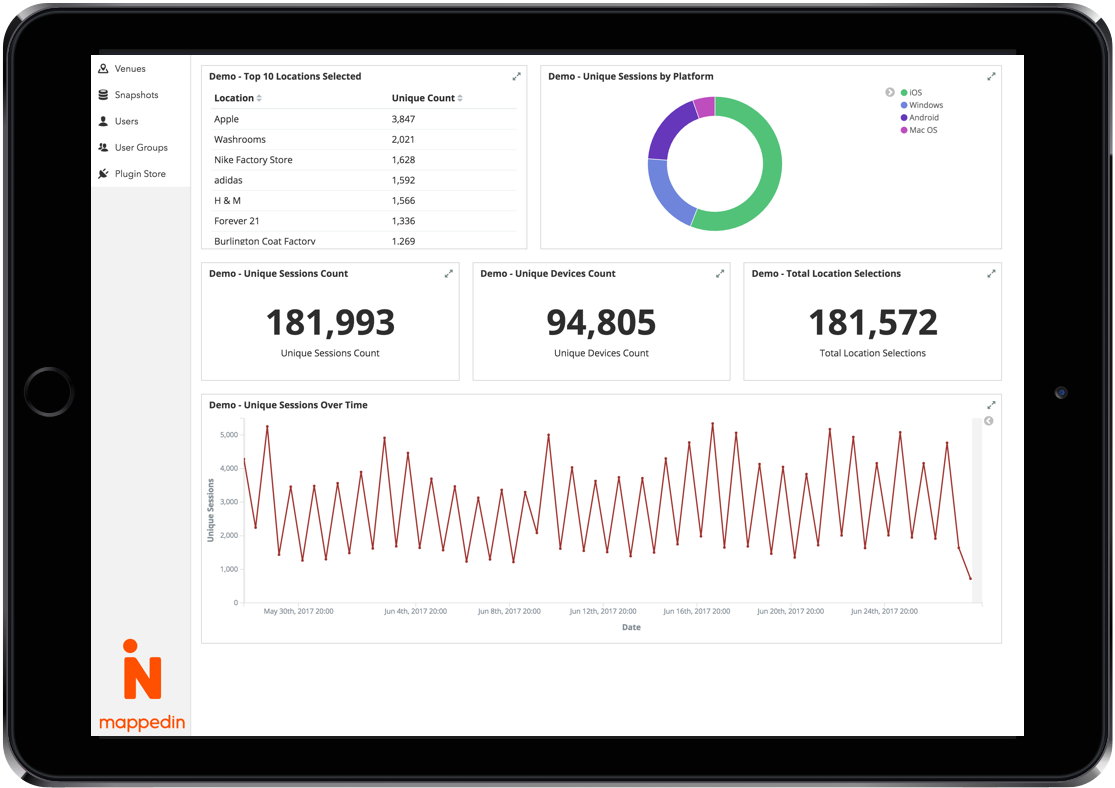Expand Top 10 Locations Selected panel

pyautogui.click(x=516, y=76)
